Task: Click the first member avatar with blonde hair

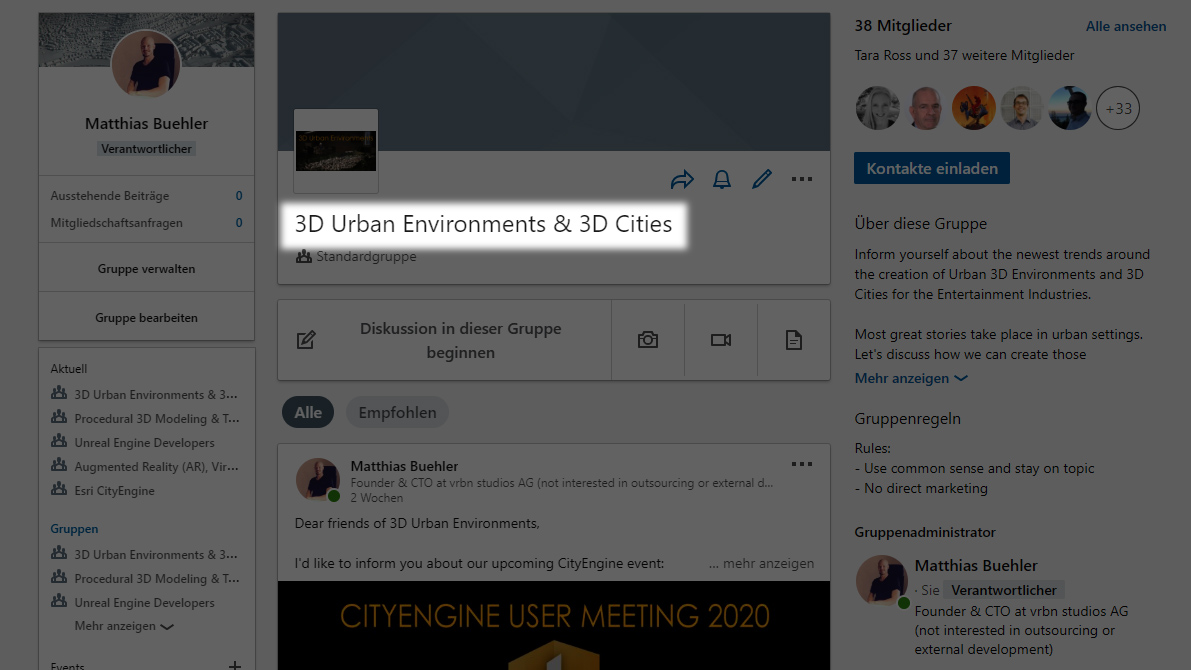Action: 877,108
